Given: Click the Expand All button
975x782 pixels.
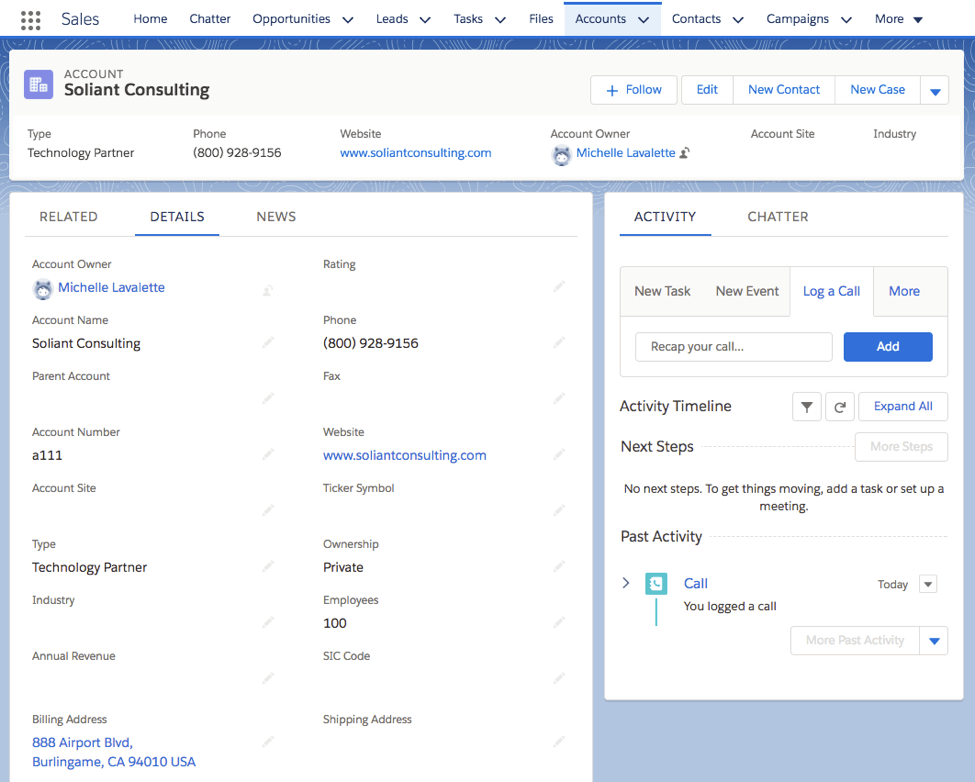Looking at the screenshot, I should click(902, 406).
